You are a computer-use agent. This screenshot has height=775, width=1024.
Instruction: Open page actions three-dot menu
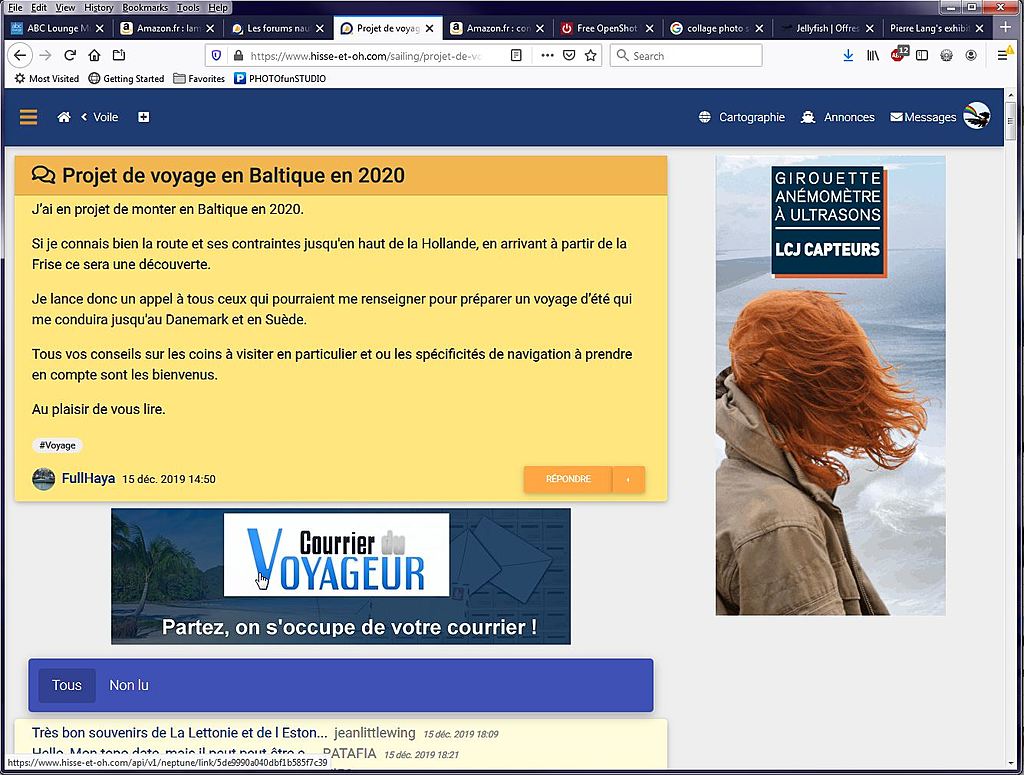pos(547,55)
